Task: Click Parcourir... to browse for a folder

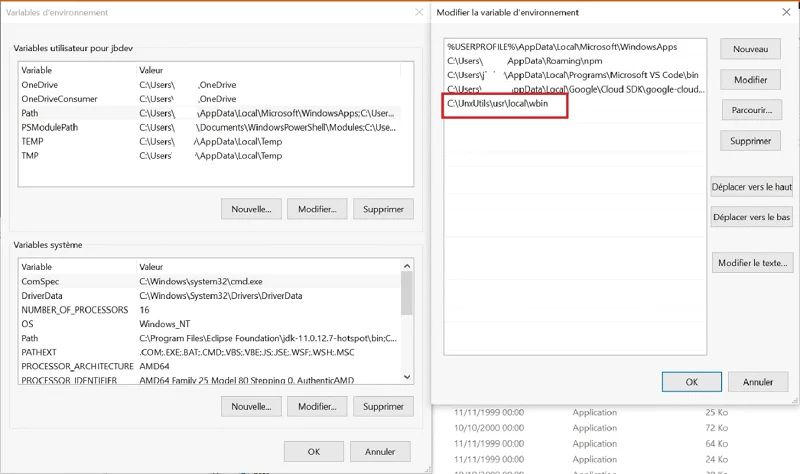Action: pyautogui.click(x=750, y=110)
